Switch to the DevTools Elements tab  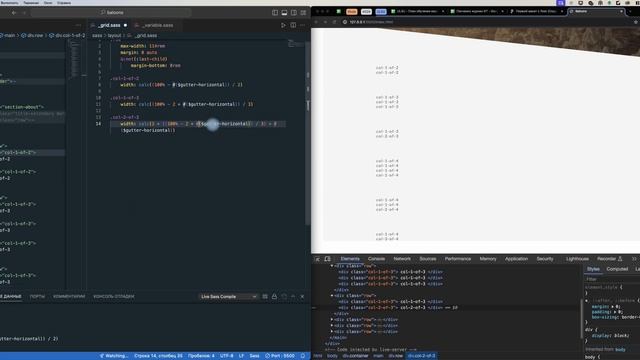pos(350,259)
